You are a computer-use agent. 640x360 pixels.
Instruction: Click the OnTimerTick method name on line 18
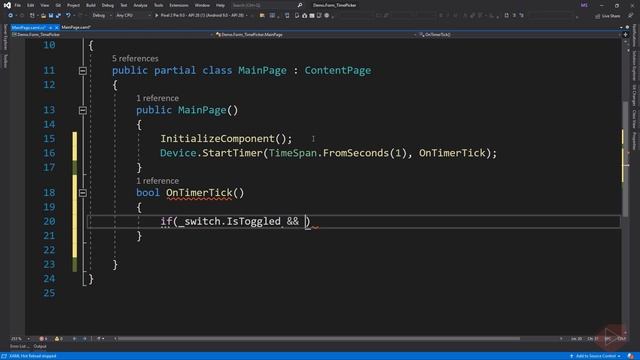coord(199,193)
